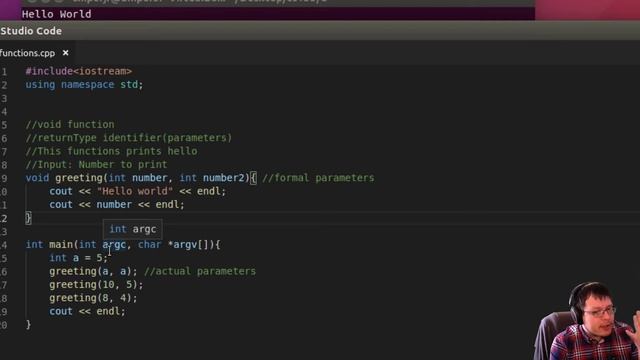This screenshot has height=360, width=640.
Task: Click the 'greeting' function name in definition
Action: pos(79,178)
